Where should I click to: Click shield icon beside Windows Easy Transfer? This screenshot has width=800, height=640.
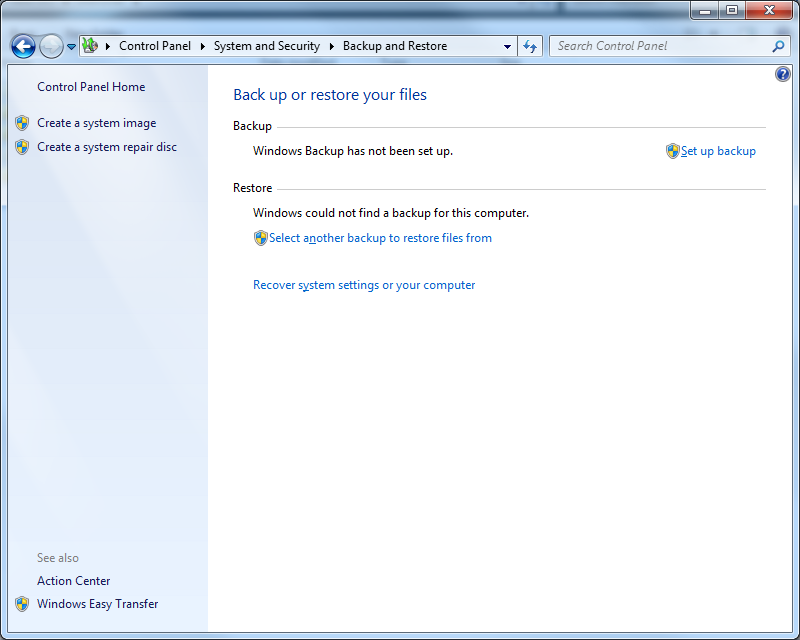tap(22, 604)
